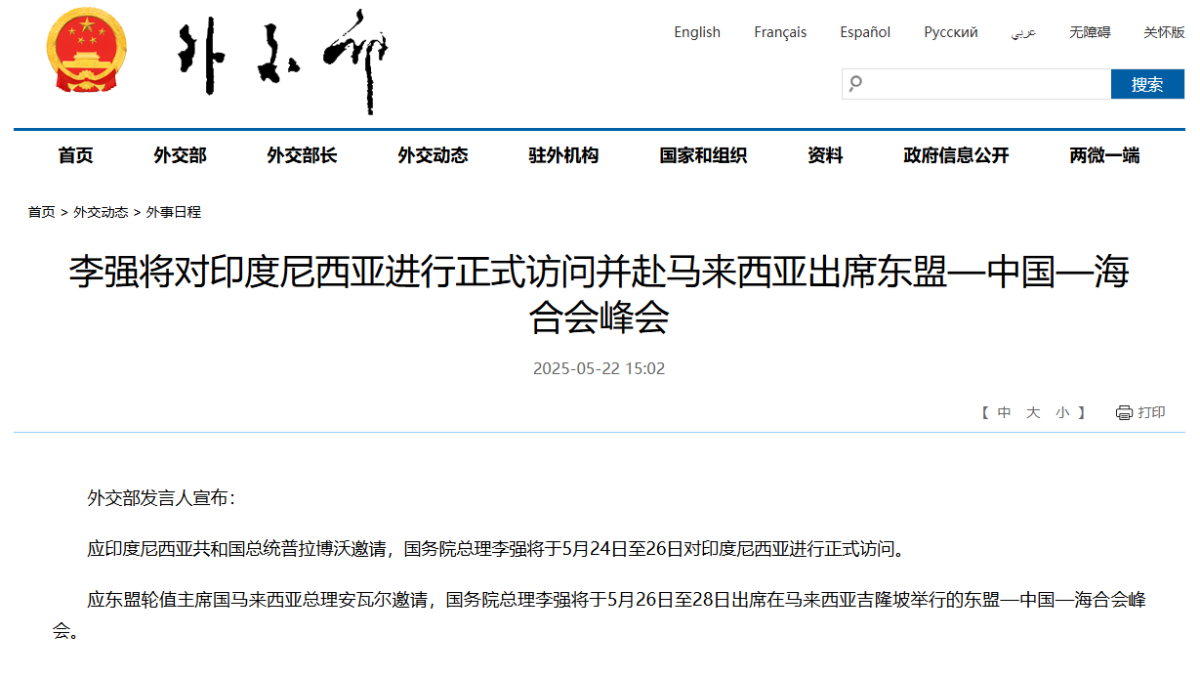Screen dimensions: 1200x677
Task: Switch language to English
Action: pos(697,32)
